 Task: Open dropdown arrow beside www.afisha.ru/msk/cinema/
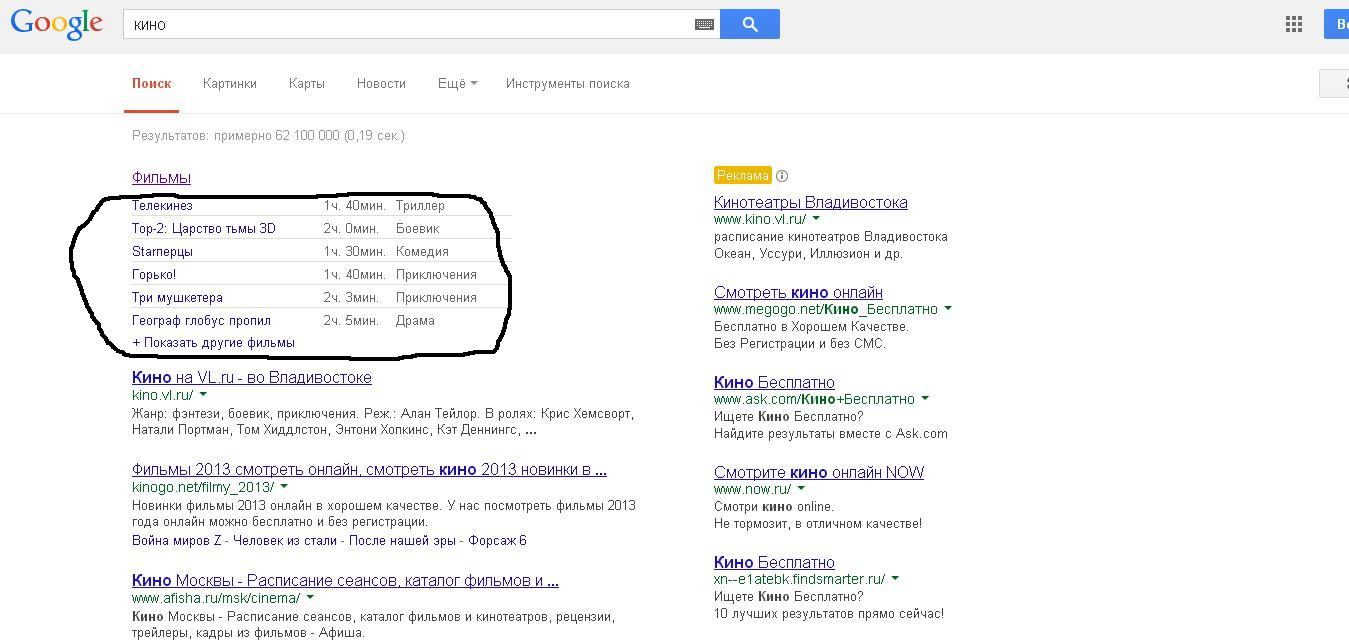point(310,598)
